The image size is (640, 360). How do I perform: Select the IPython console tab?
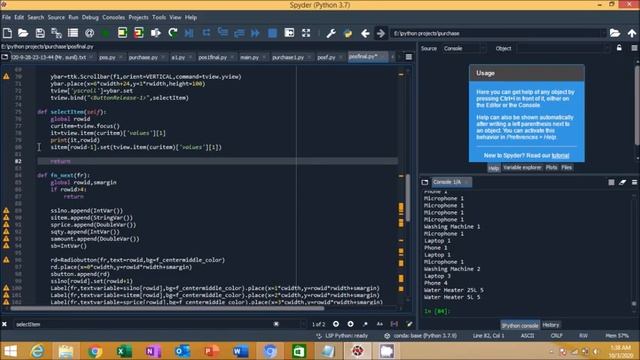click(x=520, y=325)
